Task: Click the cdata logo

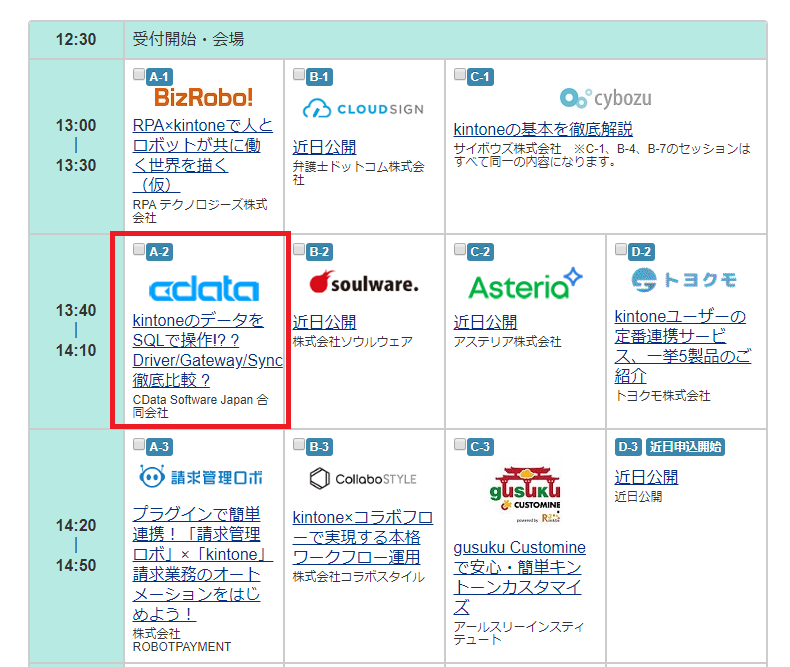Action: (204, 288)
